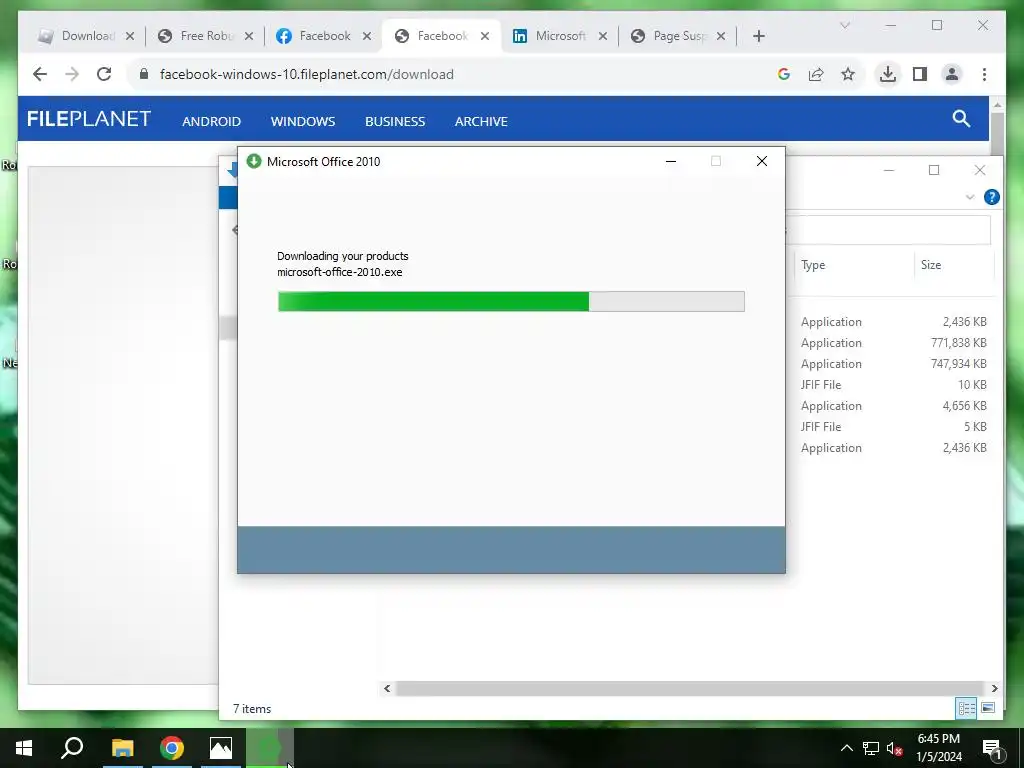Click the Microsoft Office 2010 installer title icon
1024x768 pixels.
tap(254, 161)
